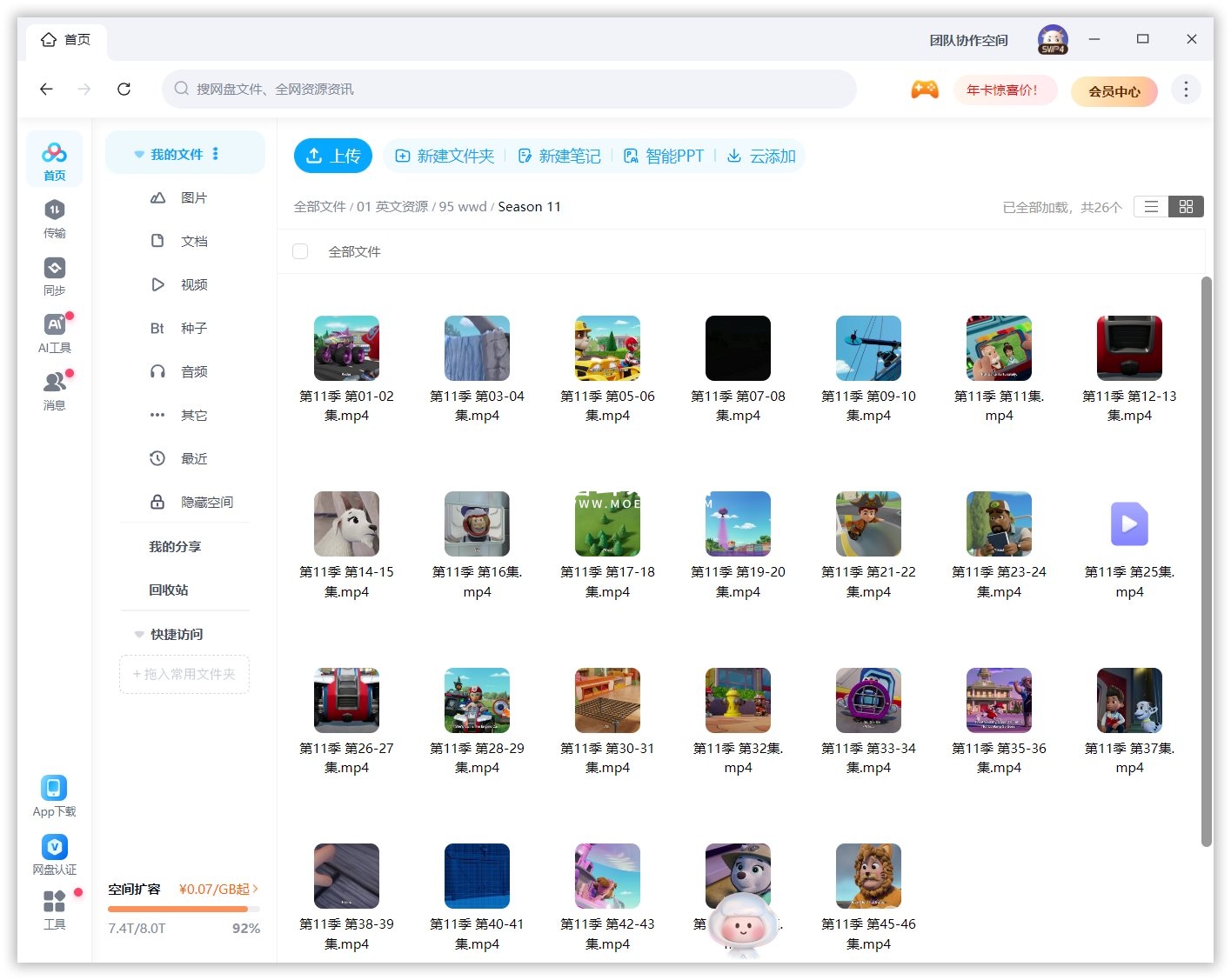
Task: Click the storage usage progress bar
Action: coord(183,909)
